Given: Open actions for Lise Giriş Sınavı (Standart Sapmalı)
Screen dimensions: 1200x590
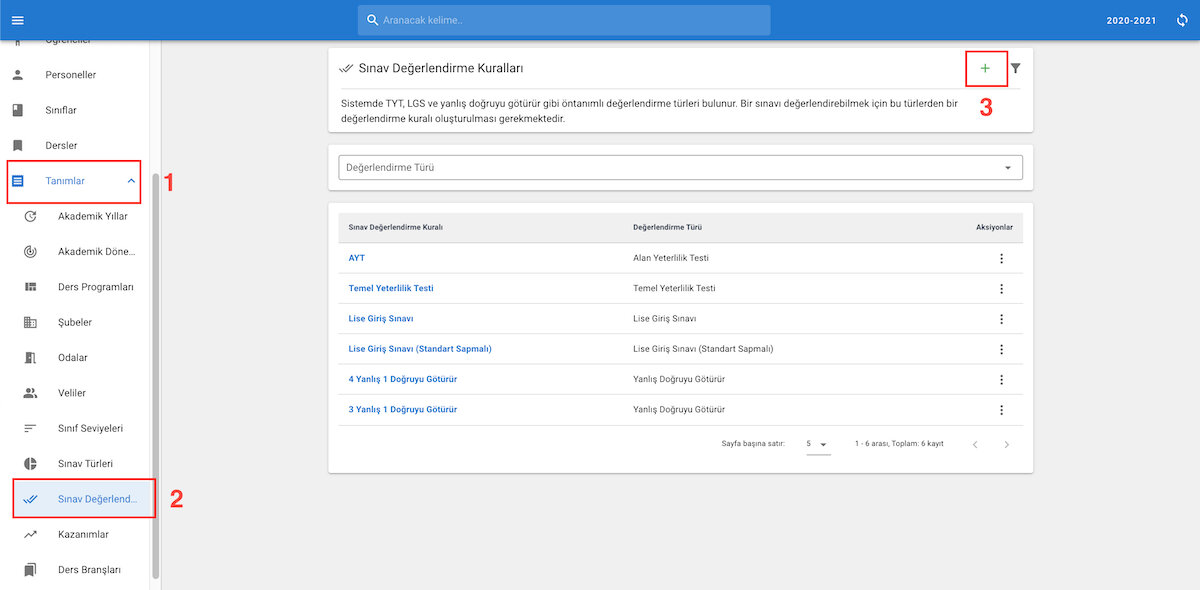Looking at the screenshot, I should [1001, 349].
